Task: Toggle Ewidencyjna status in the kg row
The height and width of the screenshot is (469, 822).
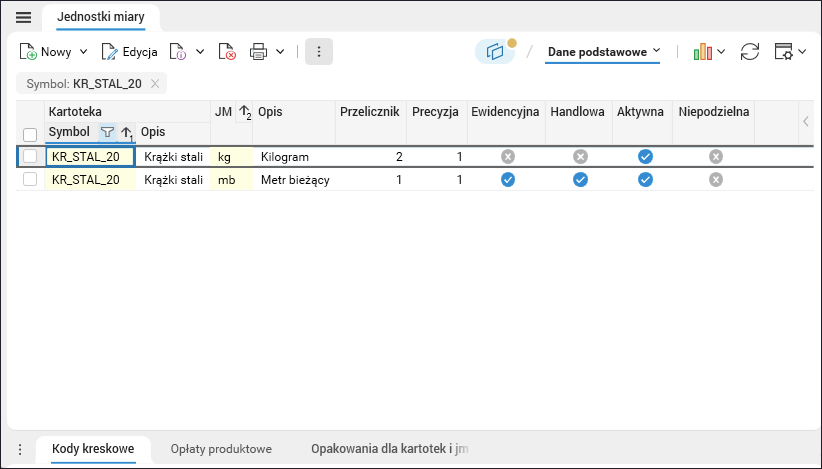Action: (x=507, y=156)
